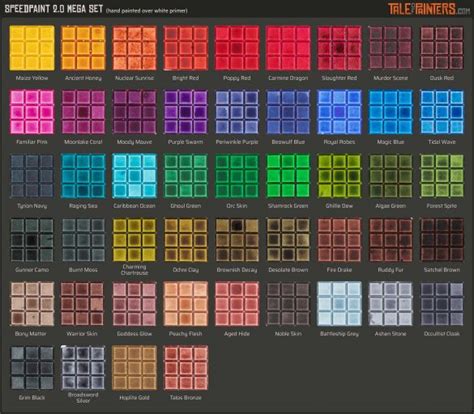Click the Bony Matter swatch
This screenshot has width=474, height=414.
pyautogui.click(x=32, y=304)
